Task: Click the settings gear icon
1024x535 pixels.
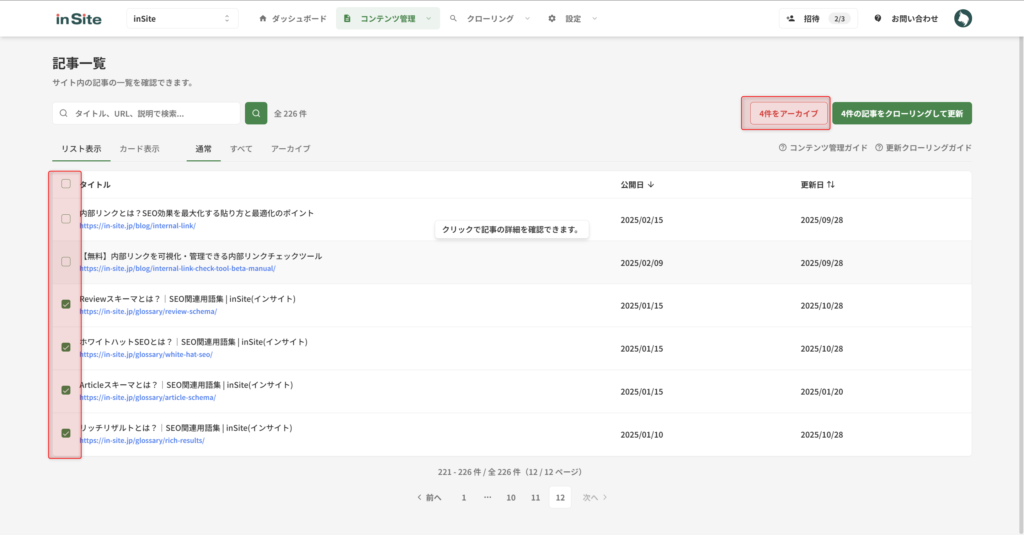Action: [552, 18]
